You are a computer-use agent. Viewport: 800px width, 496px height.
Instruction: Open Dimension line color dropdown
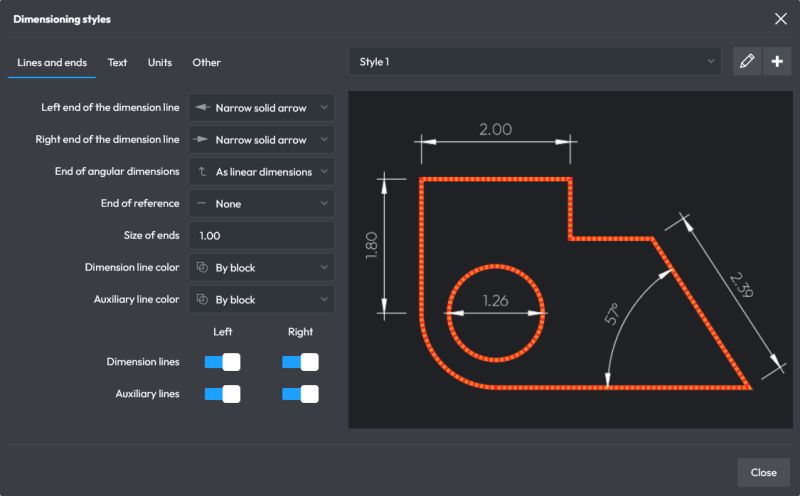coord(262,267)
